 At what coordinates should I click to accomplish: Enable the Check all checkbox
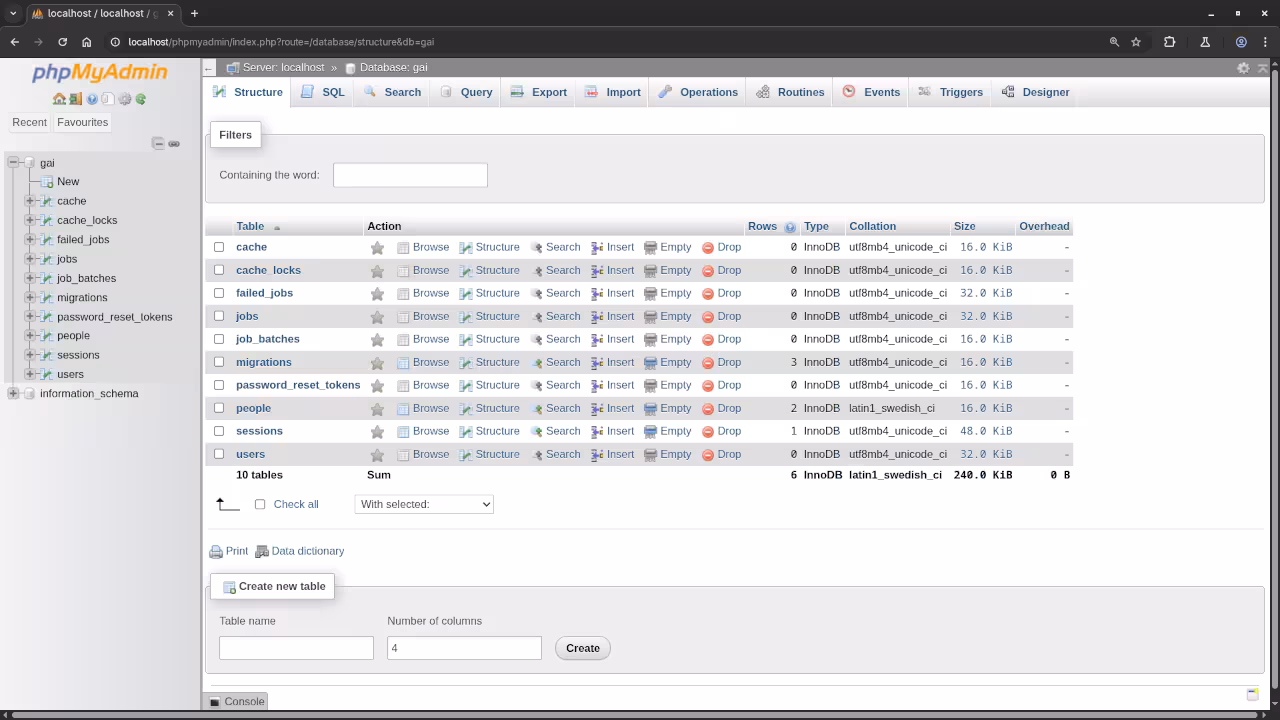260,504
